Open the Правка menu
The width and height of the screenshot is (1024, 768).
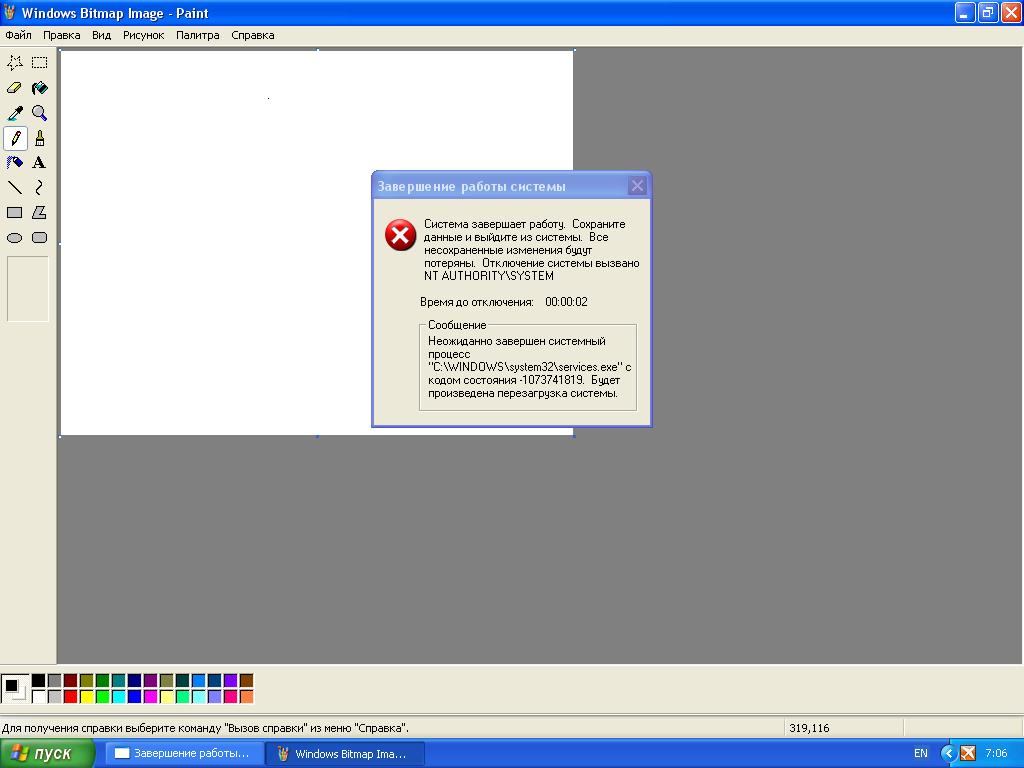click(x=61, y=35)
